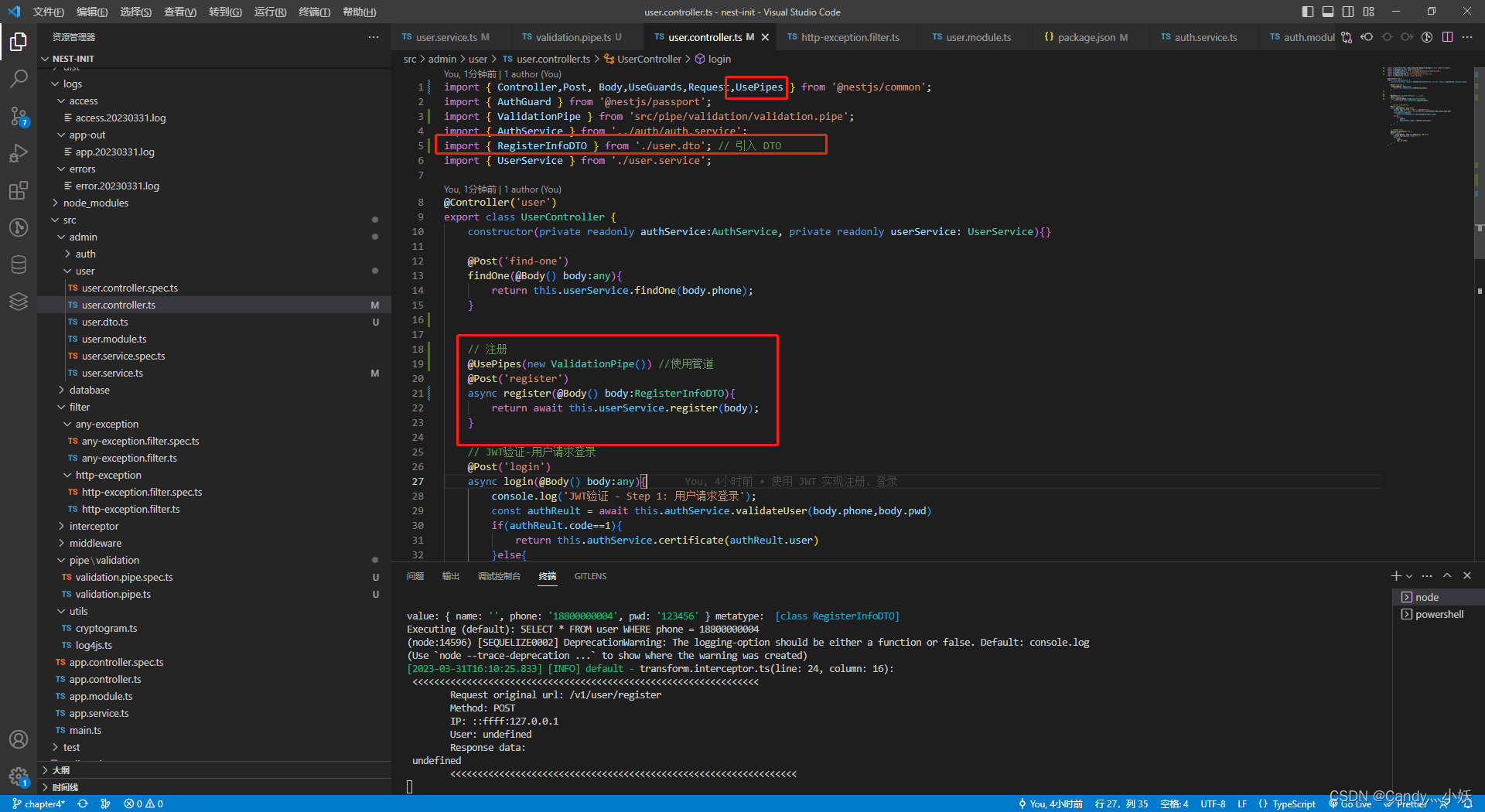Open user.dto.ts from the explorer

pyautogui.click(x=105, y=322)
